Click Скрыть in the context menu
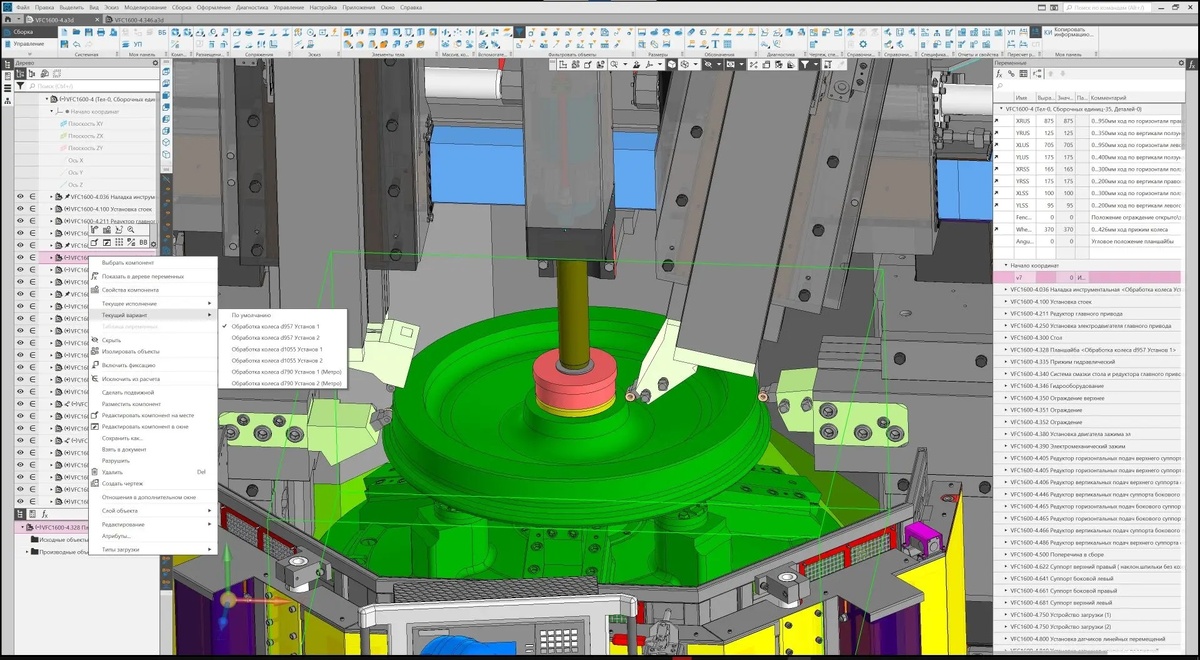 [x=112, y=340]
